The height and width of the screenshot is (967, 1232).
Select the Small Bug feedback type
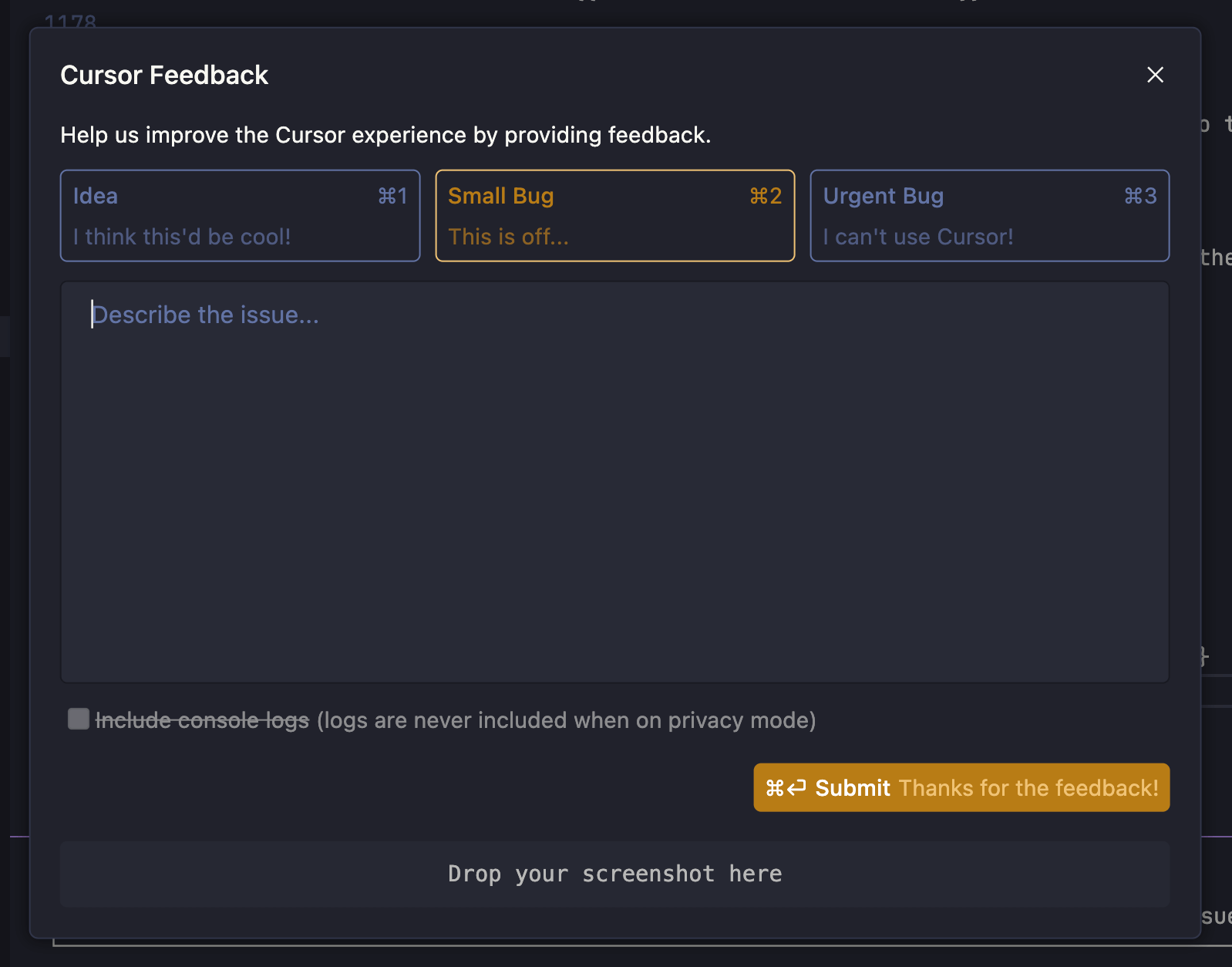(614, 216)
